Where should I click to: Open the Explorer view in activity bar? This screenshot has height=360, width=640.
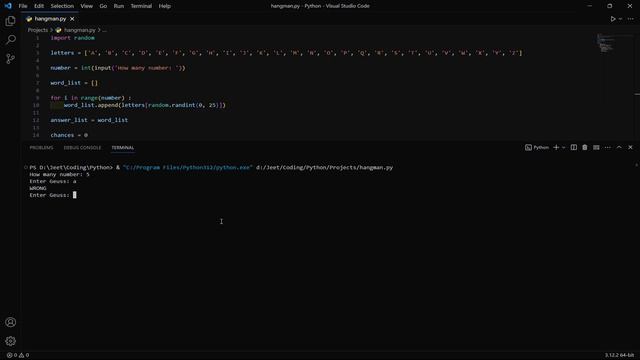tap(11, 21)
